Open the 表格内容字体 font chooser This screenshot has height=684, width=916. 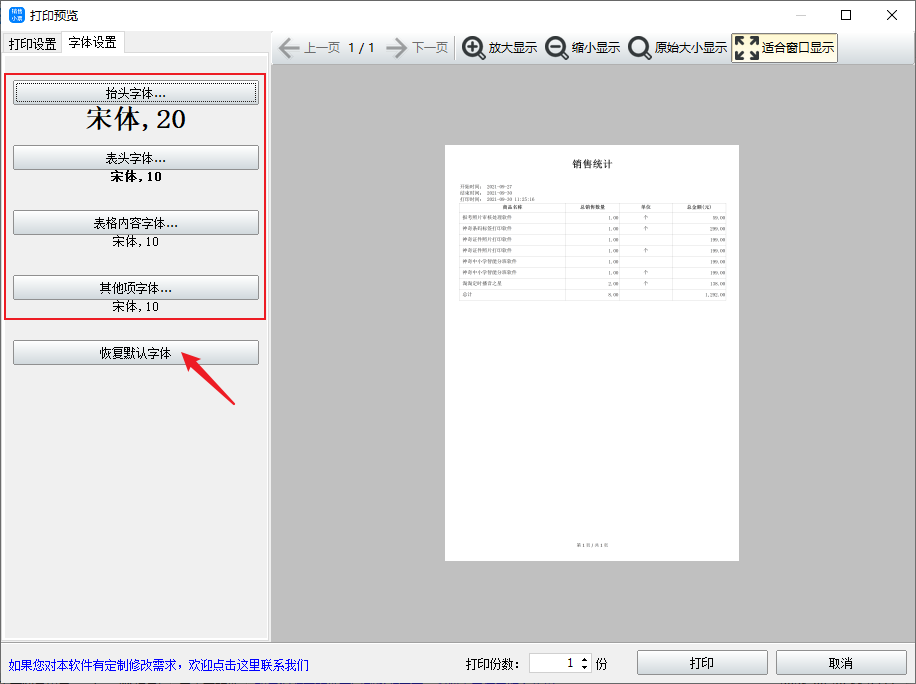tap(136, 223)
